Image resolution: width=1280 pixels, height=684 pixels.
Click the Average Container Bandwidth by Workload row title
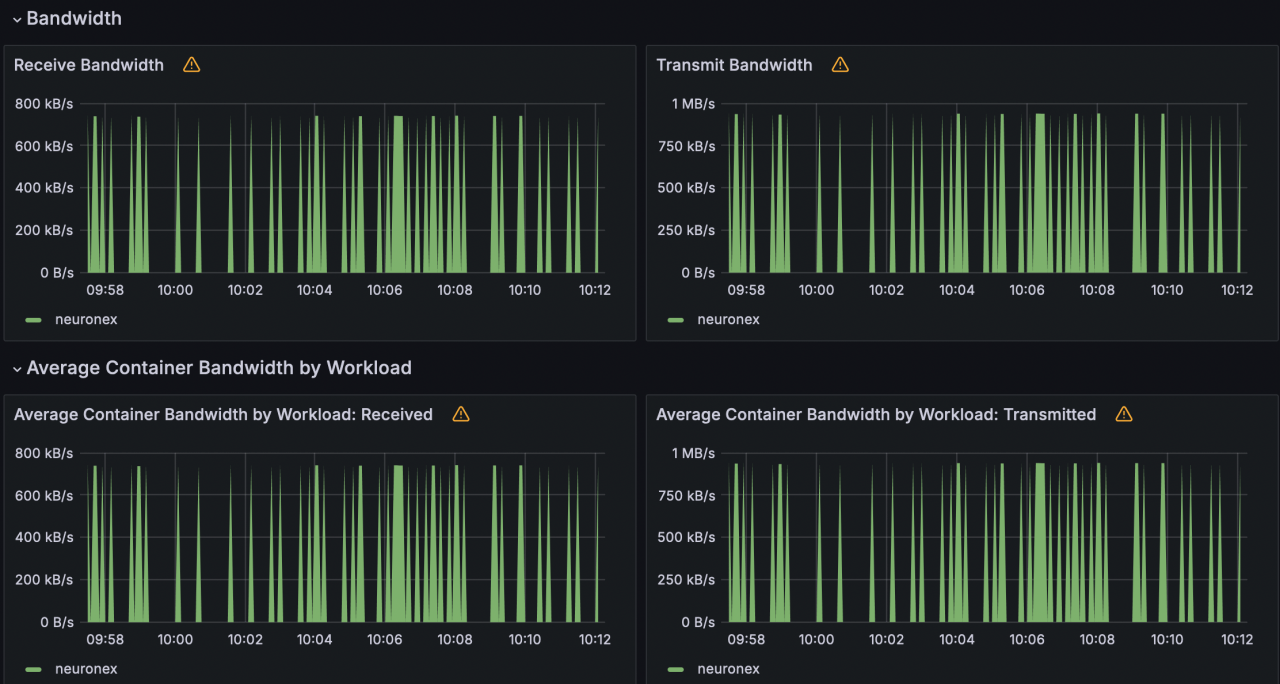pyautogui.click(x=219, y=368)
